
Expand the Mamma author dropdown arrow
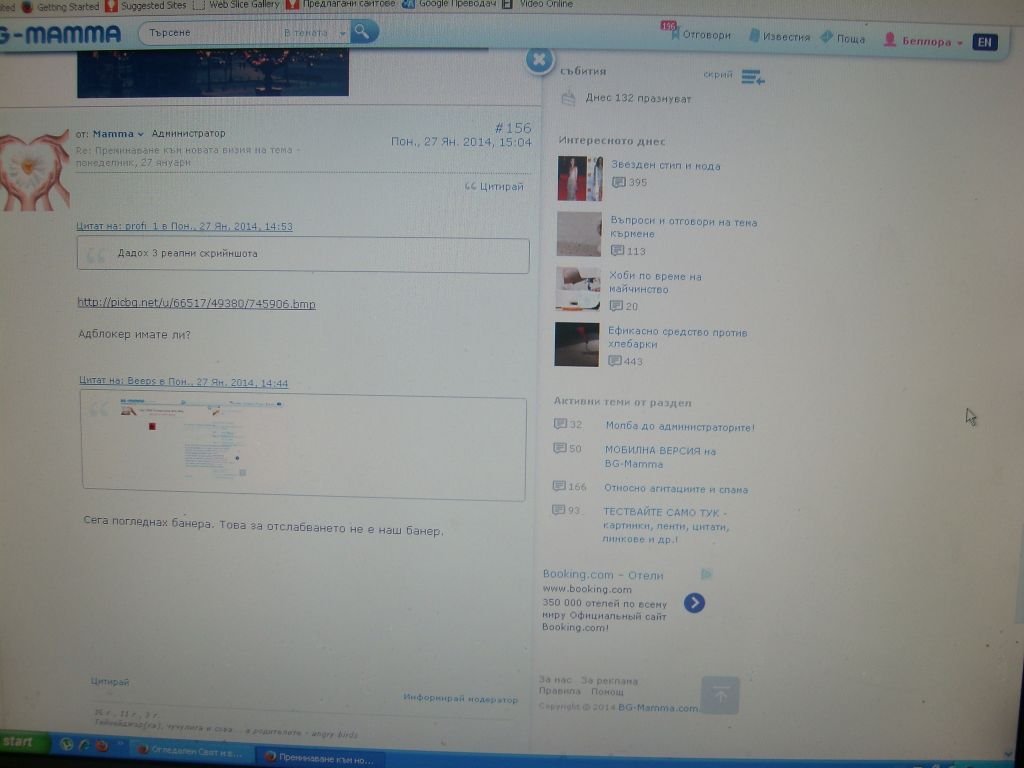click(141, 134)
